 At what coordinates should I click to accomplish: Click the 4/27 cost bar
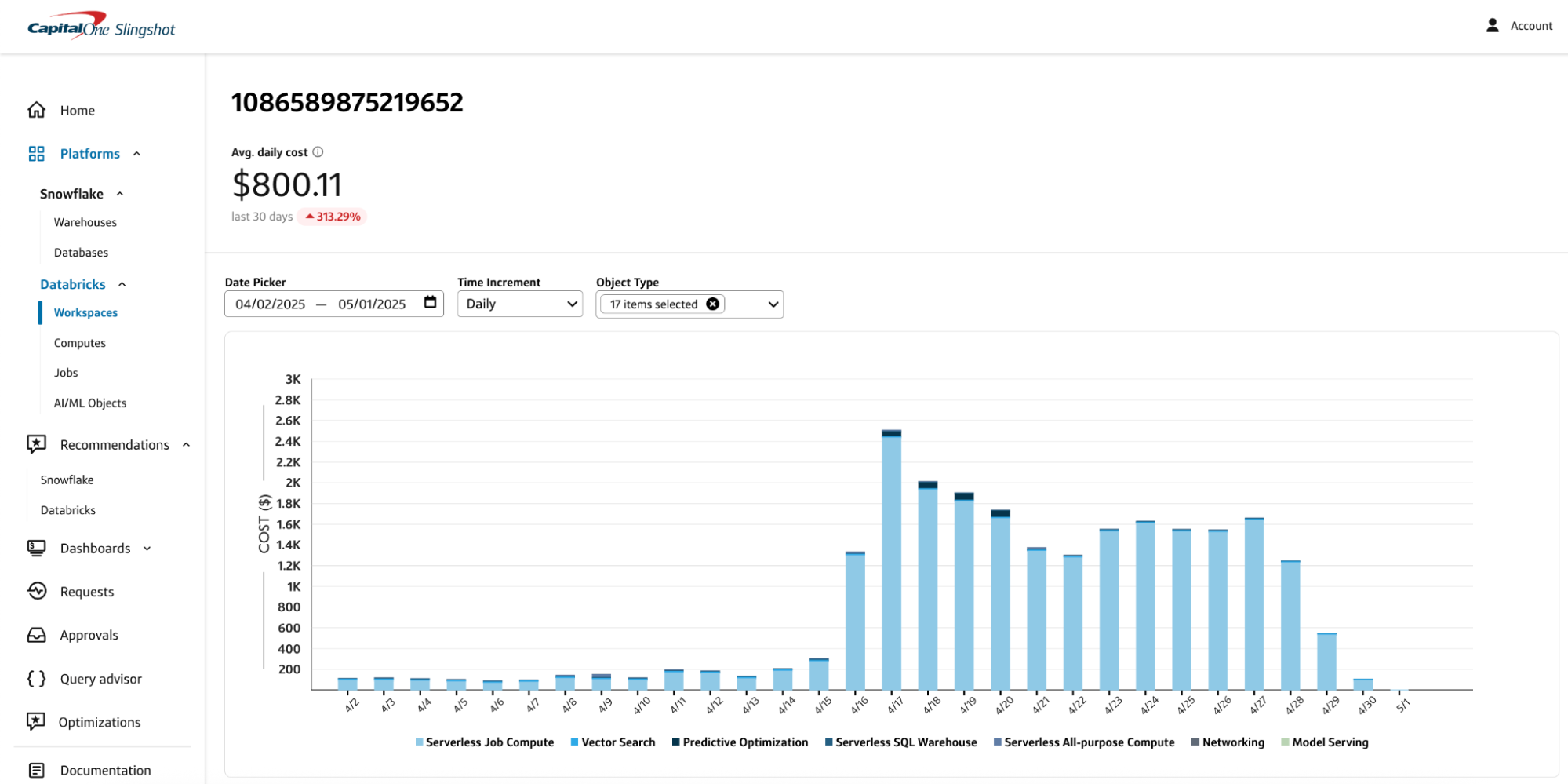click(x=1254, y=603)
